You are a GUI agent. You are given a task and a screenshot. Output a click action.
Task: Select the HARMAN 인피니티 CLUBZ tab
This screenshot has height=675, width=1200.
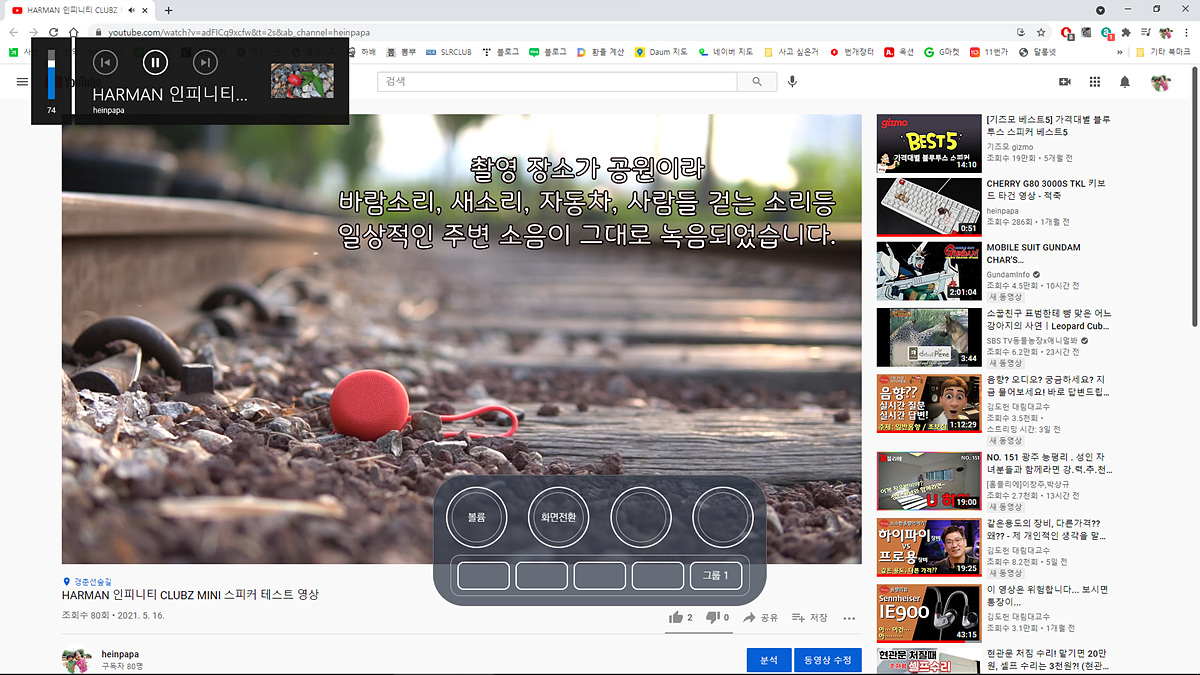78,10
